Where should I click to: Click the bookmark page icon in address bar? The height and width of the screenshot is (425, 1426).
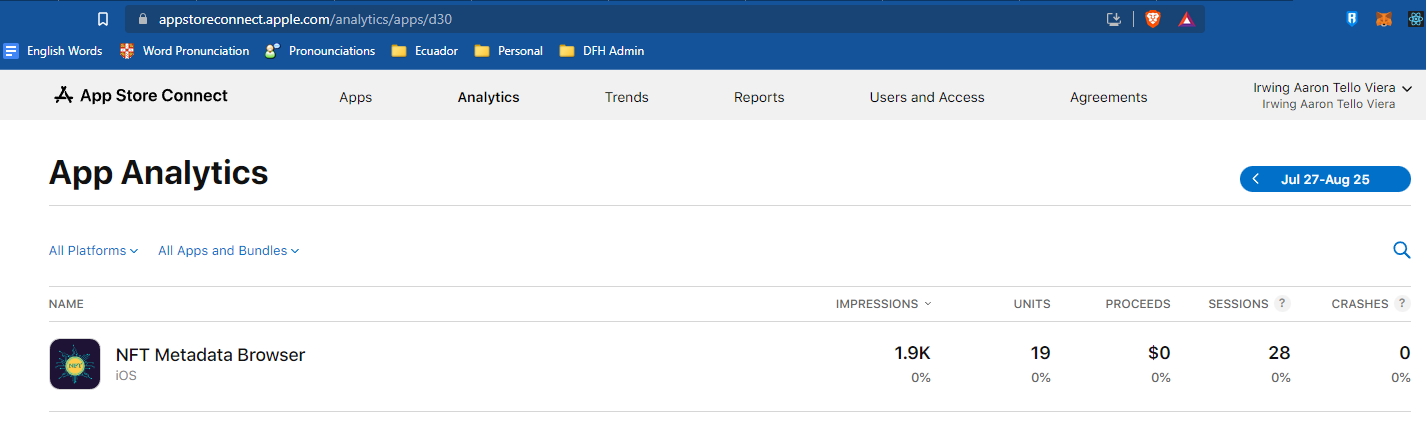[x=102, y=19]
